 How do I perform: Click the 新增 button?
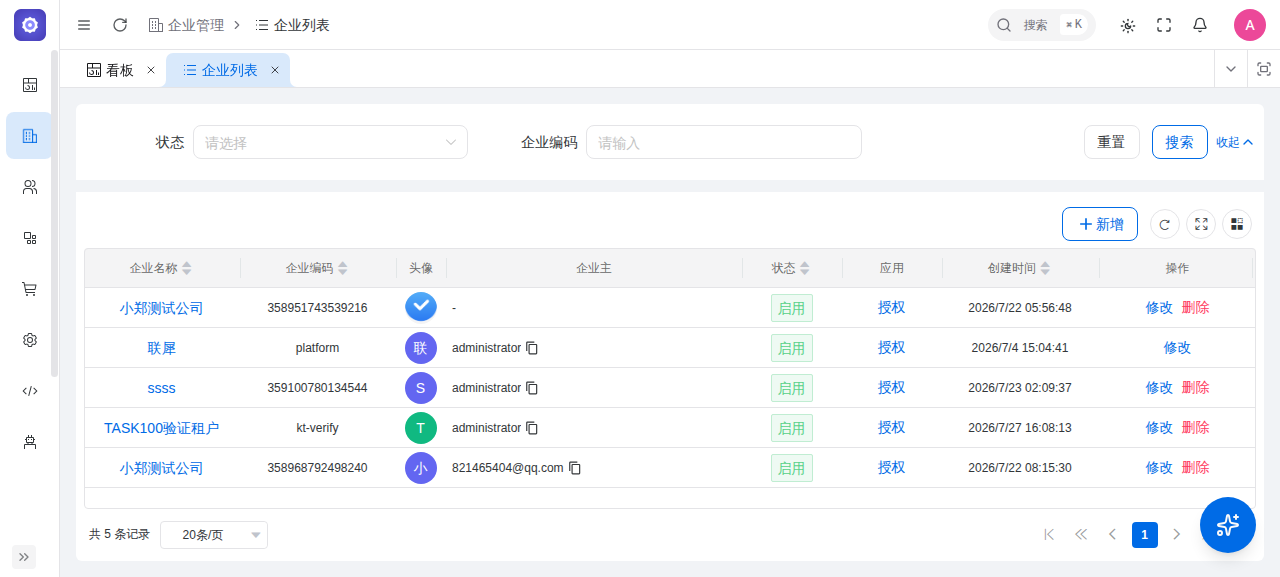(x=1100, y=224)
